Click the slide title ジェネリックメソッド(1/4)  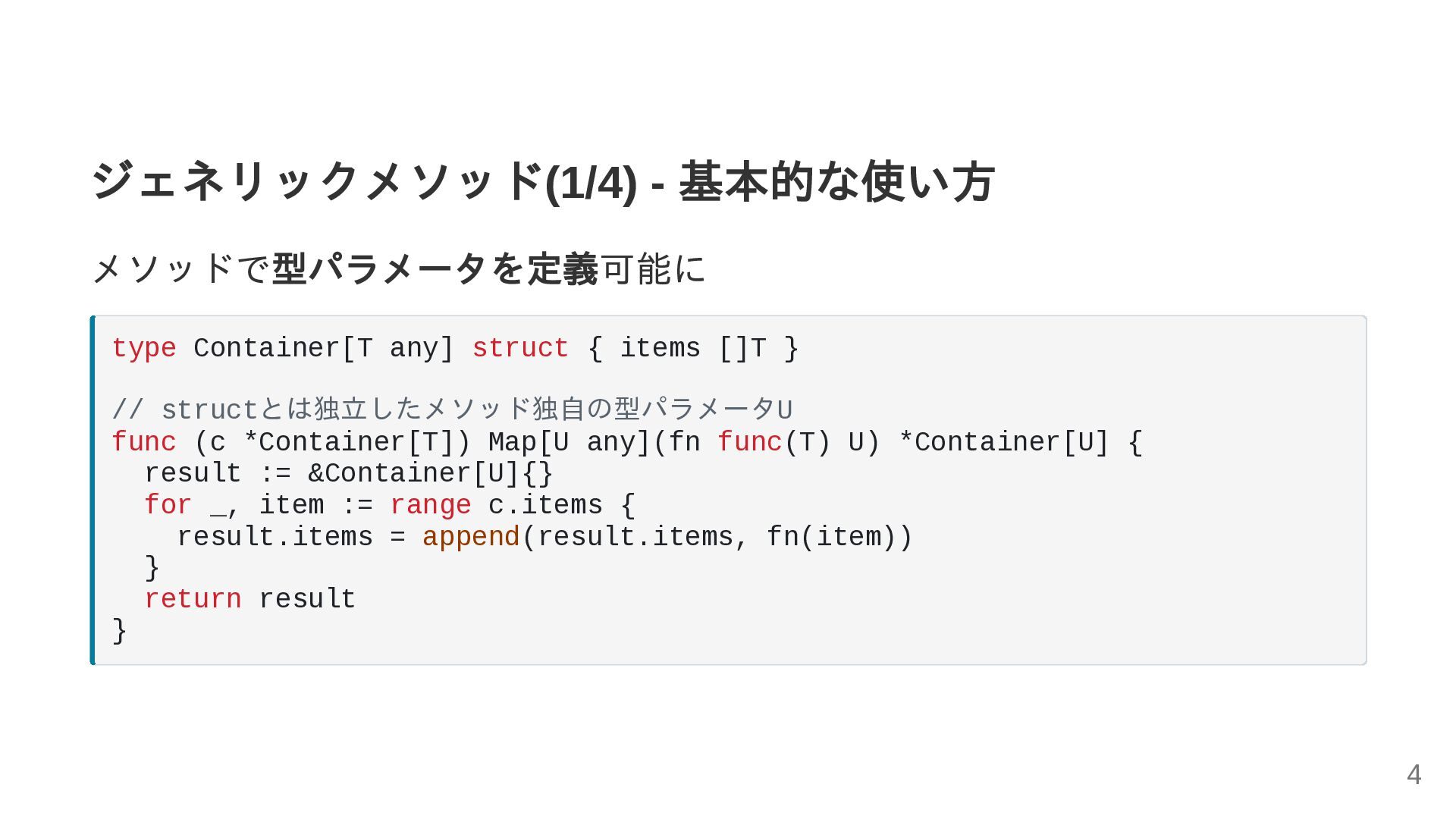point(364,182)
